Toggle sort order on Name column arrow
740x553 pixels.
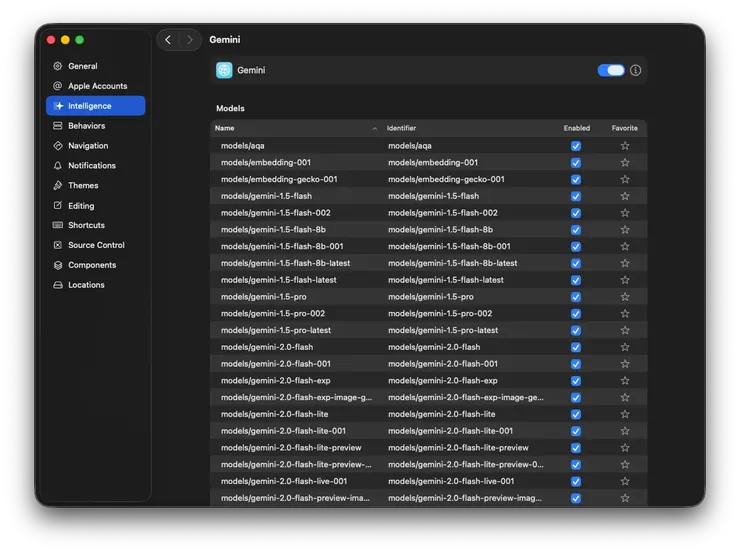pyautogui.click(x=375, y=128)
